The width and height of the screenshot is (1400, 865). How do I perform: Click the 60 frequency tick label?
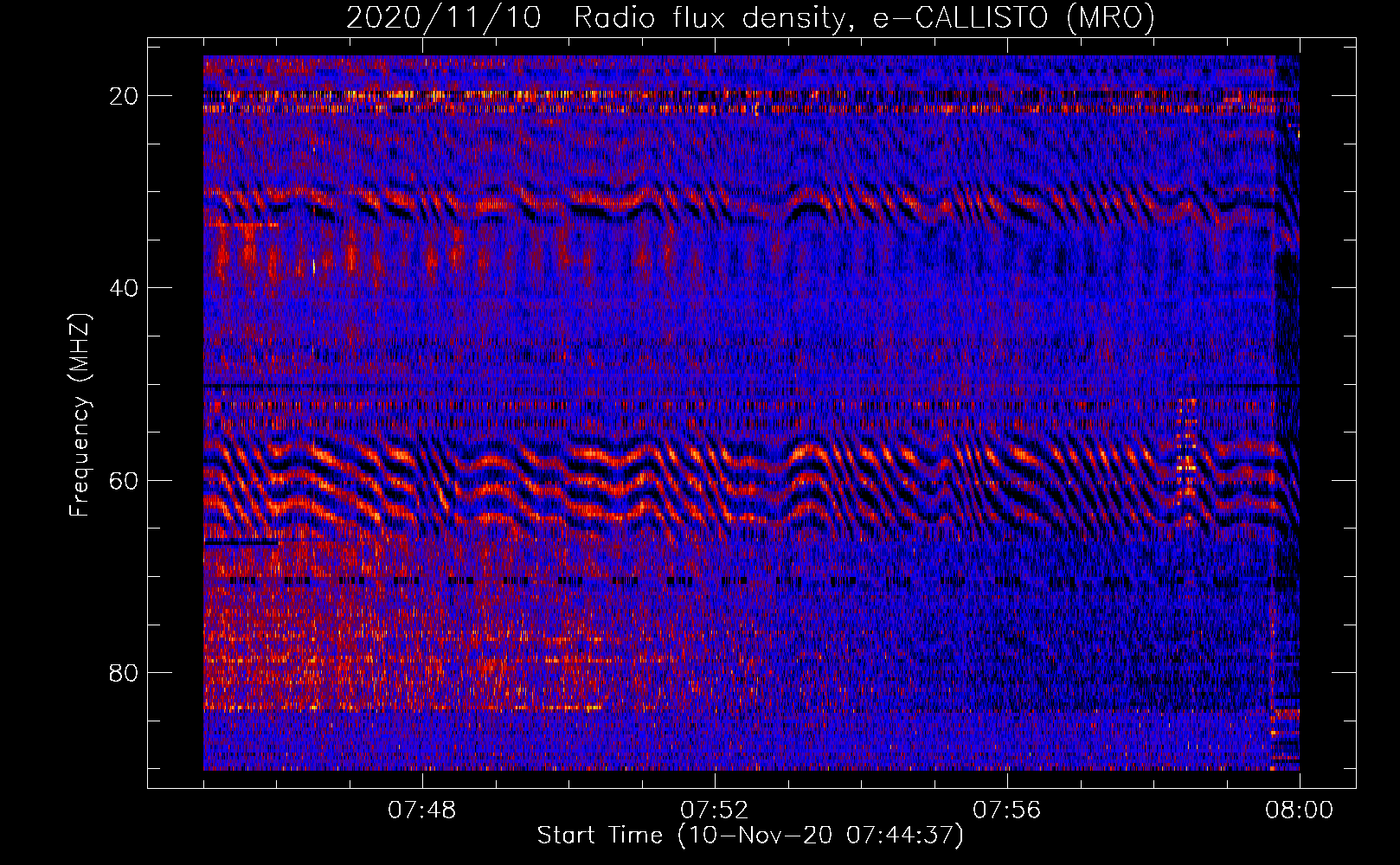(125, 480)
